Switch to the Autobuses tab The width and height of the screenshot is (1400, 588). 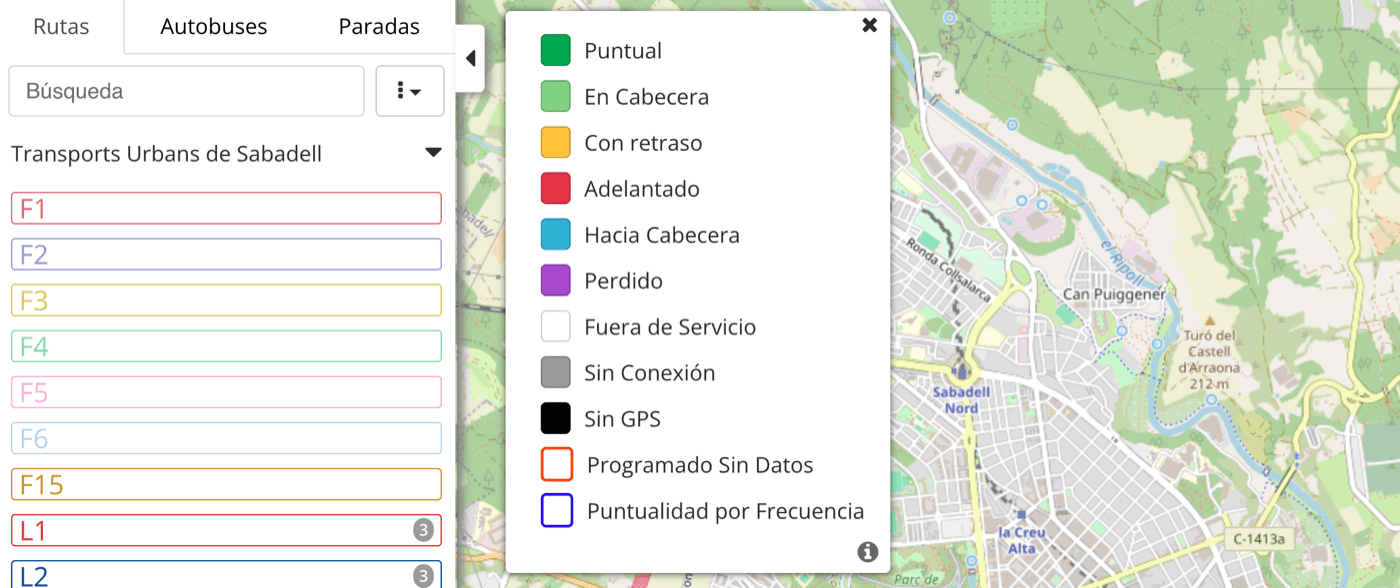(x=213, y=27)
